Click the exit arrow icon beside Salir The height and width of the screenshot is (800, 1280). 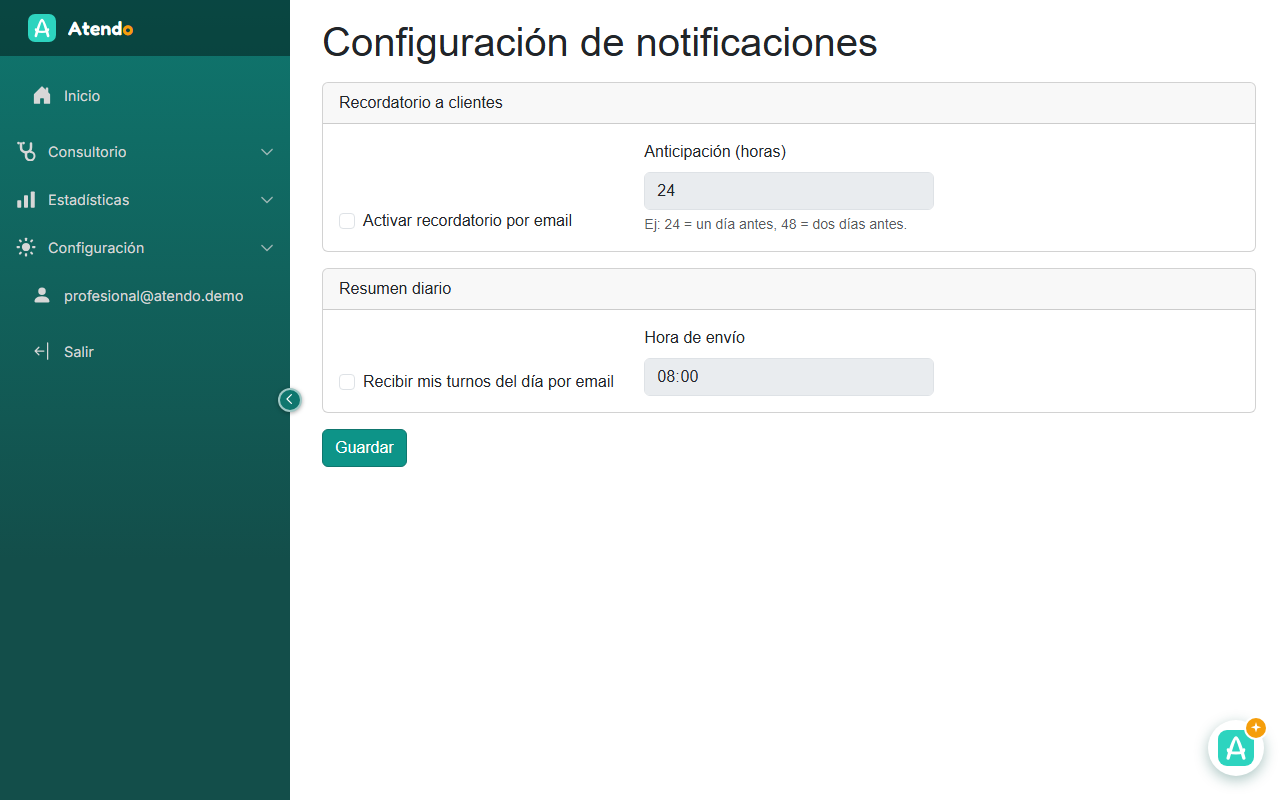pos(42,352)
